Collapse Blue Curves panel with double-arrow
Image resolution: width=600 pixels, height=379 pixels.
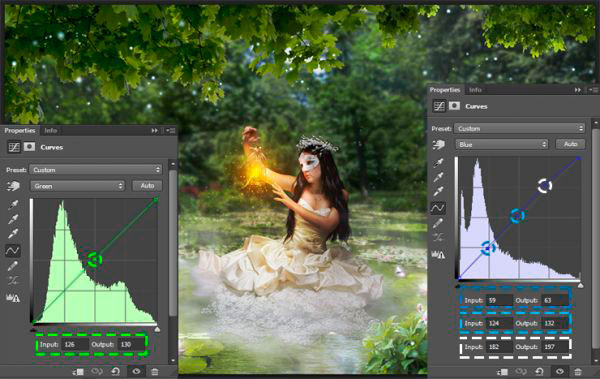pos(578,90)
